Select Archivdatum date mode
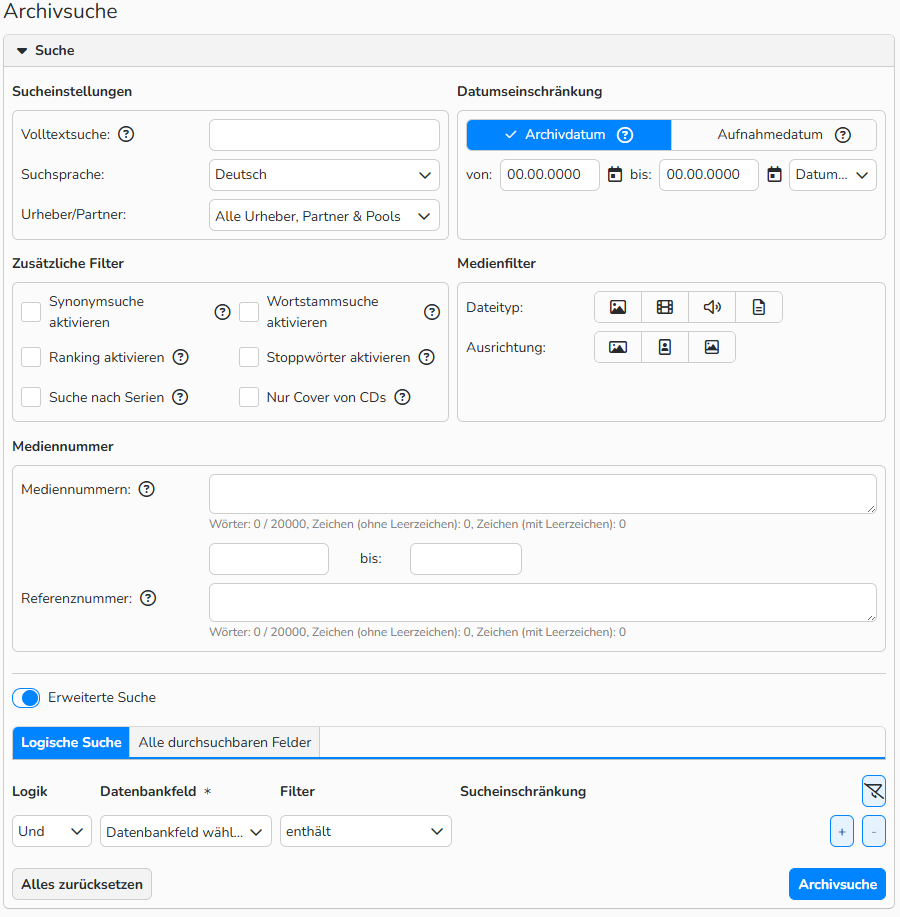 tap(568, 135)
